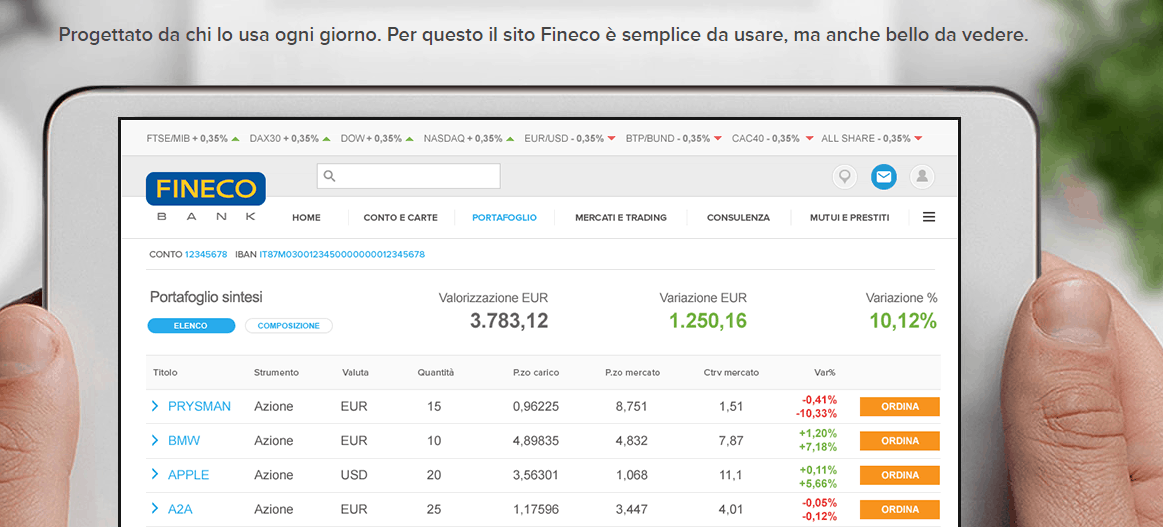Click the P.zo mercato column header
This screenshot has height=527, width=1163.
pyautogui.click(x=632, y=372)
